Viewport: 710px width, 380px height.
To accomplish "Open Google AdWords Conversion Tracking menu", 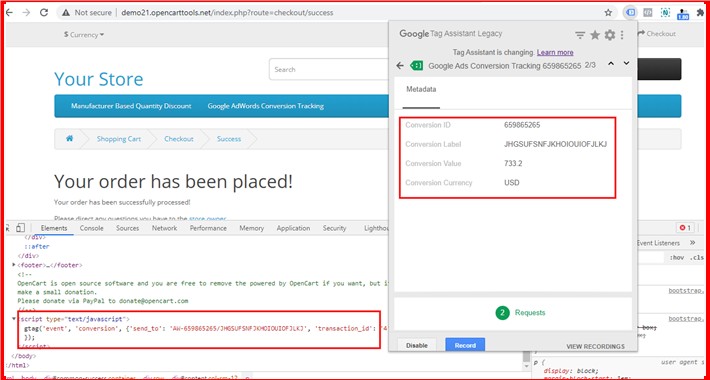I will pos(266,106).
